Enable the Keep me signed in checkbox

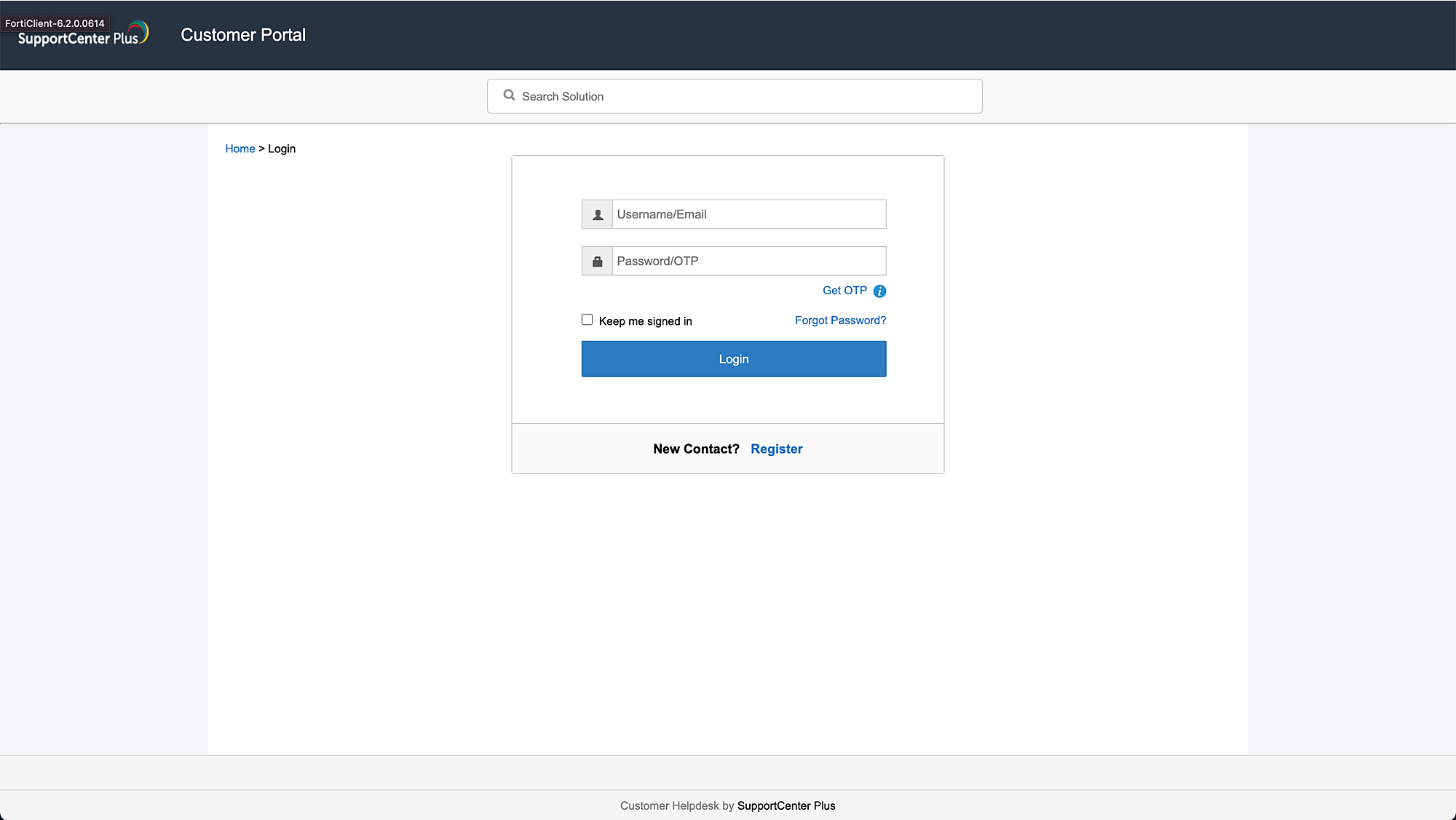[587, 320]
